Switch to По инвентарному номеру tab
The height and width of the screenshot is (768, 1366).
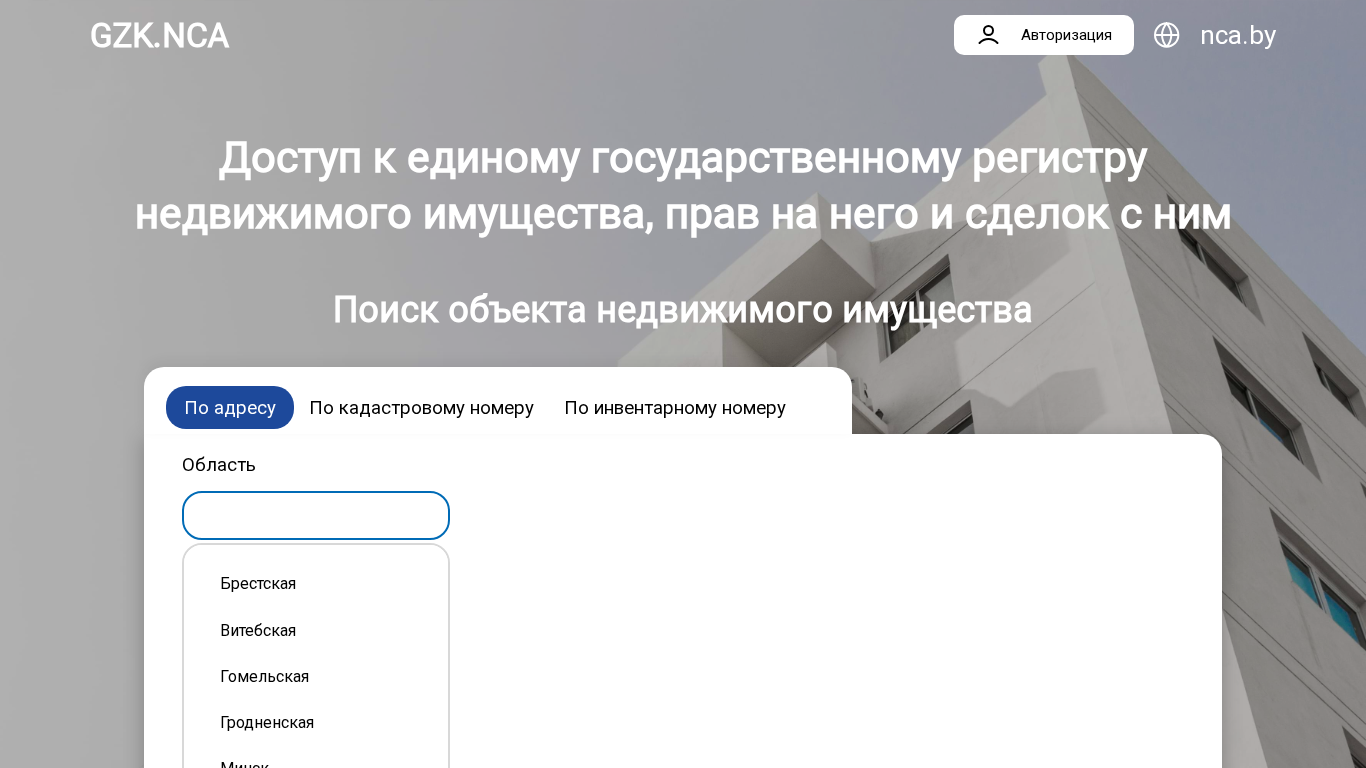tap(675, 408)
